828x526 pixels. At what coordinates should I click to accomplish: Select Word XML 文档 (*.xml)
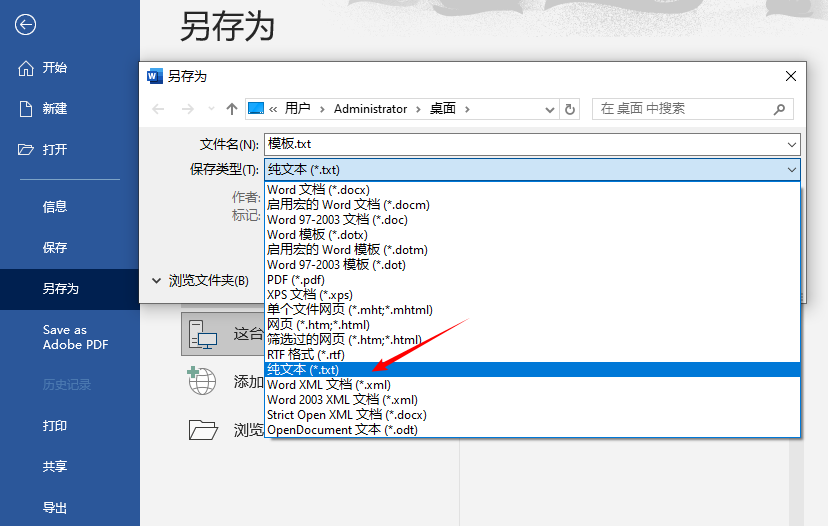point(532,384)
